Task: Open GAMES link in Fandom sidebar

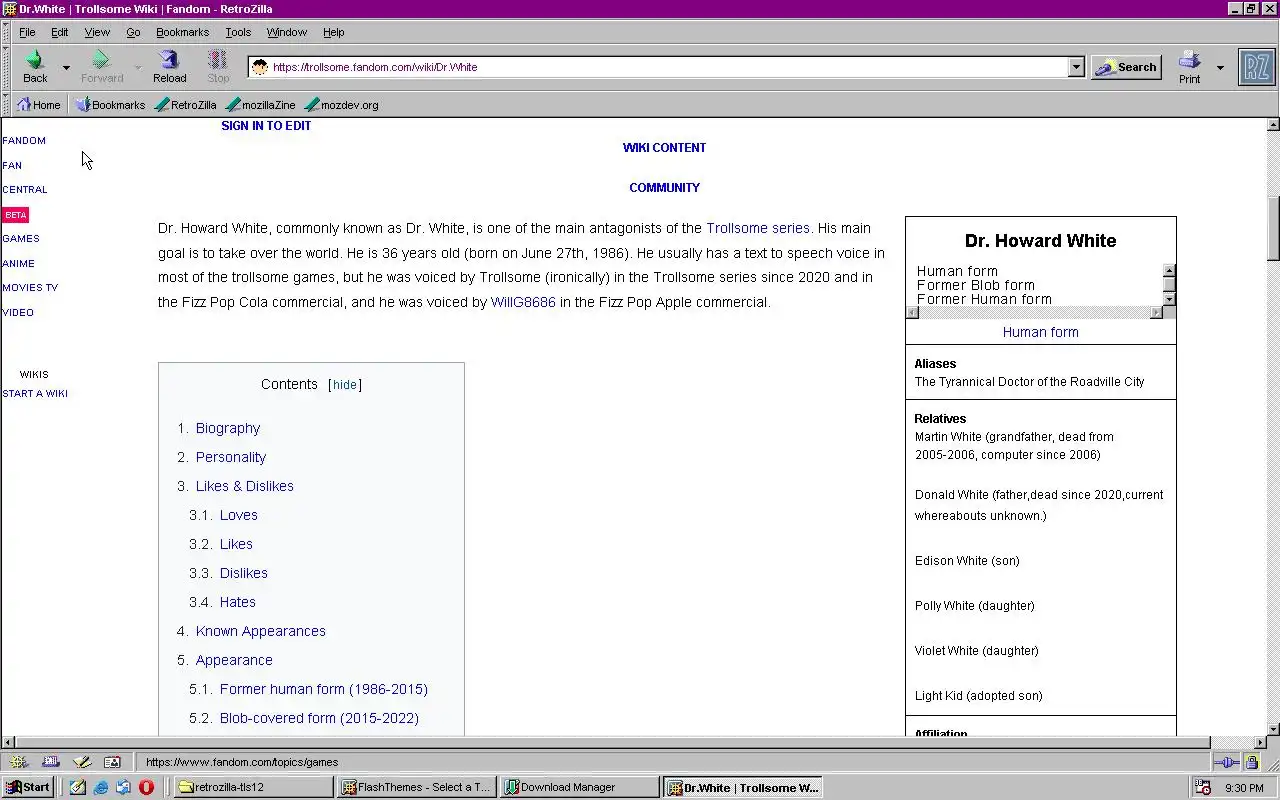Action: [21, 239]
